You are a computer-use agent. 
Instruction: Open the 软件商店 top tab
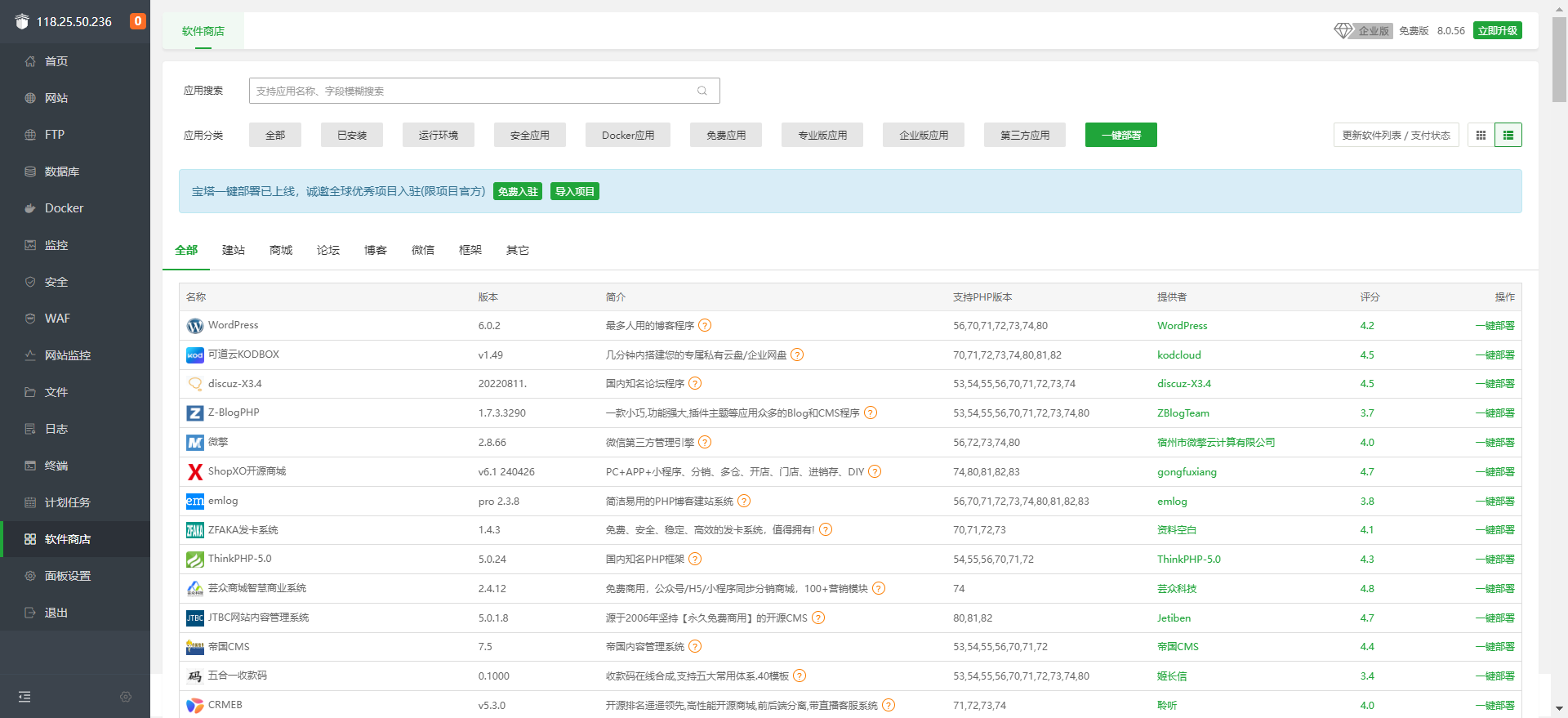point(203,31)
